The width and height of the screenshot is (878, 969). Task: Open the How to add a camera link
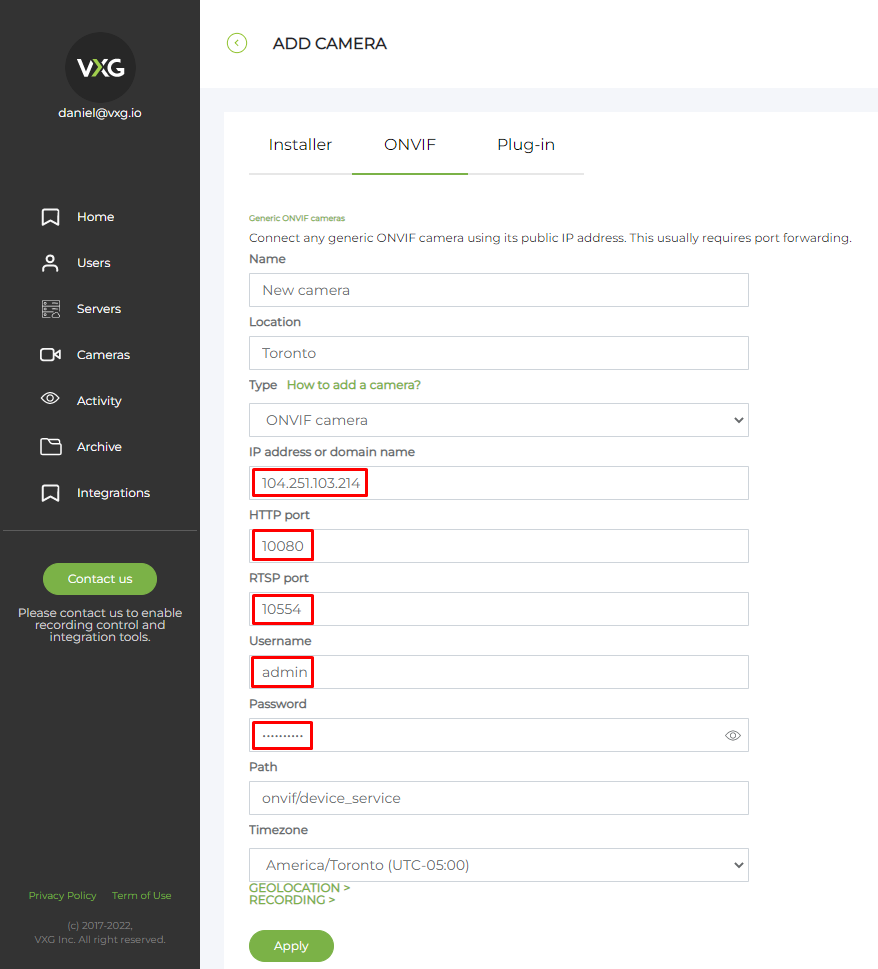pyautogui.click(x=353, y=384)
